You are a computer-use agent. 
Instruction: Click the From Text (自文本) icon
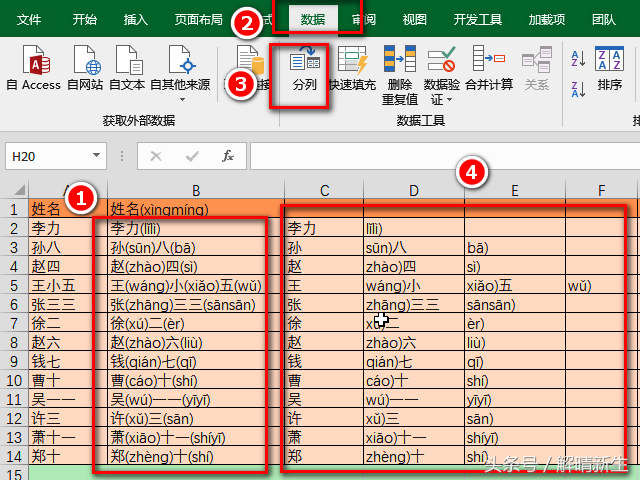[x=128, y=60]
